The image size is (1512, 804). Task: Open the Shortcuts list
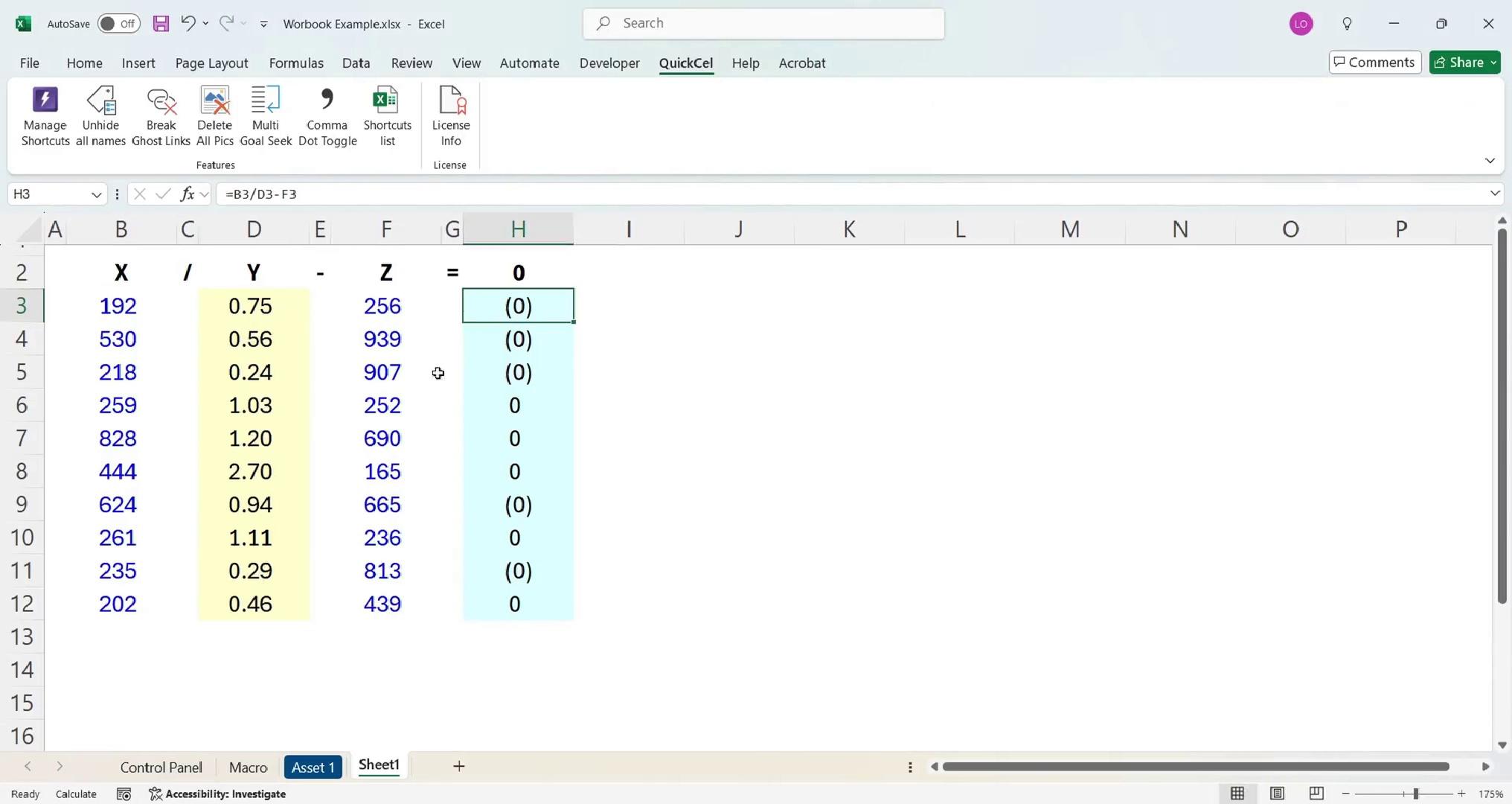[x=386, y=115]
